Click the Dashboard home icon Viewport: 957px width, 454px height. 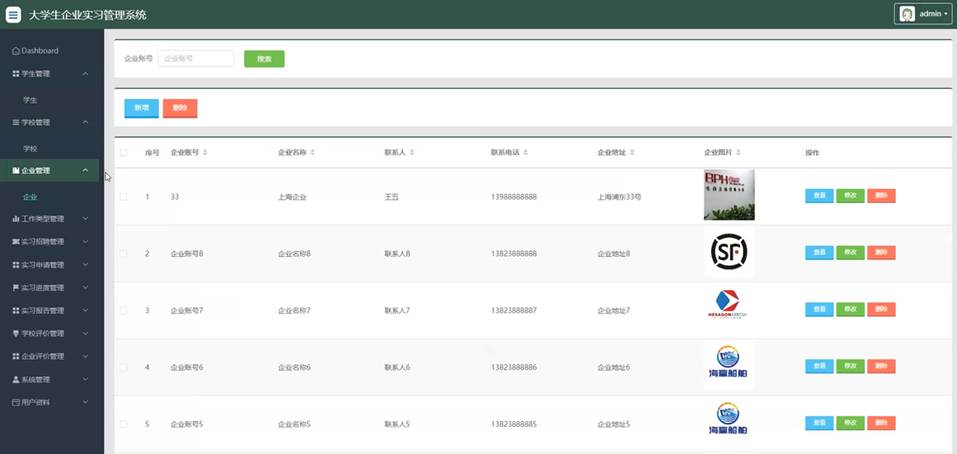tap(16, 51)
